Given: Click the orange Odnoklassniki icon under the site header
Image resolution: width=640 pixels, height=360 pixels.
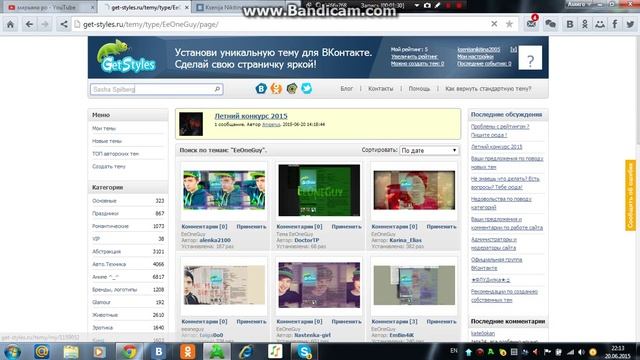Looking at the screenshot, I should pos(276,89).
